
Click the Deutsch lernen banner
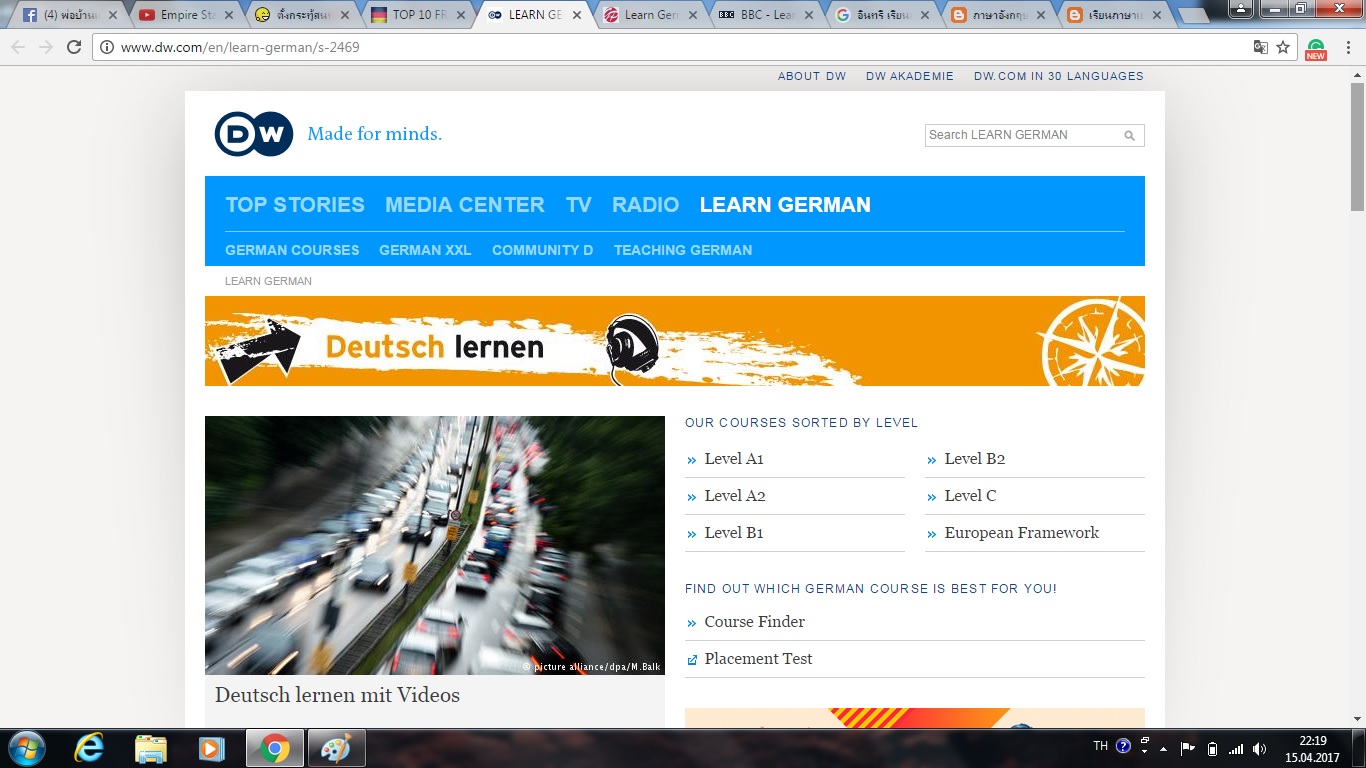[x=675, y=341]
